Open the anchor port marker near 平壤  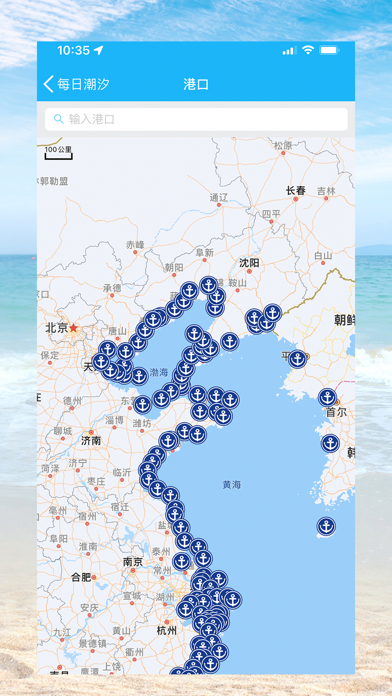(x=297, y=359)
